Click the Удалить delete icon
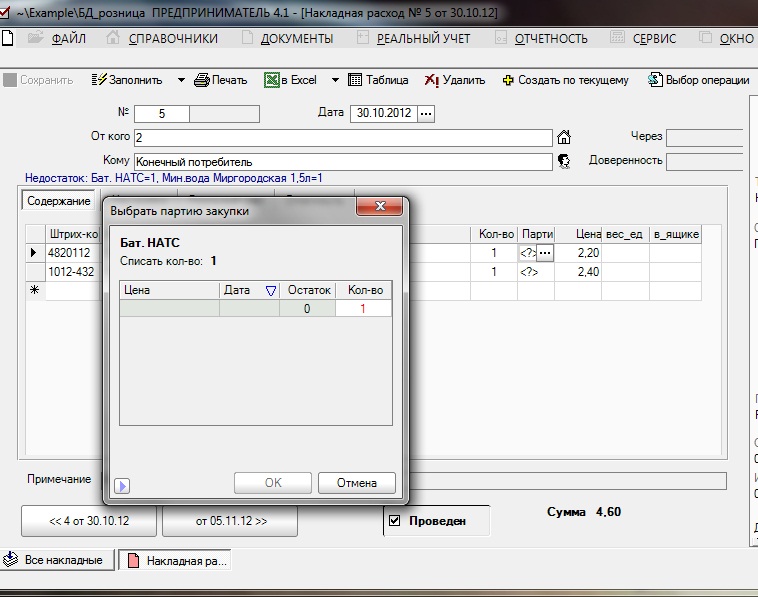758x597 pixels. [x=432, y=80]
